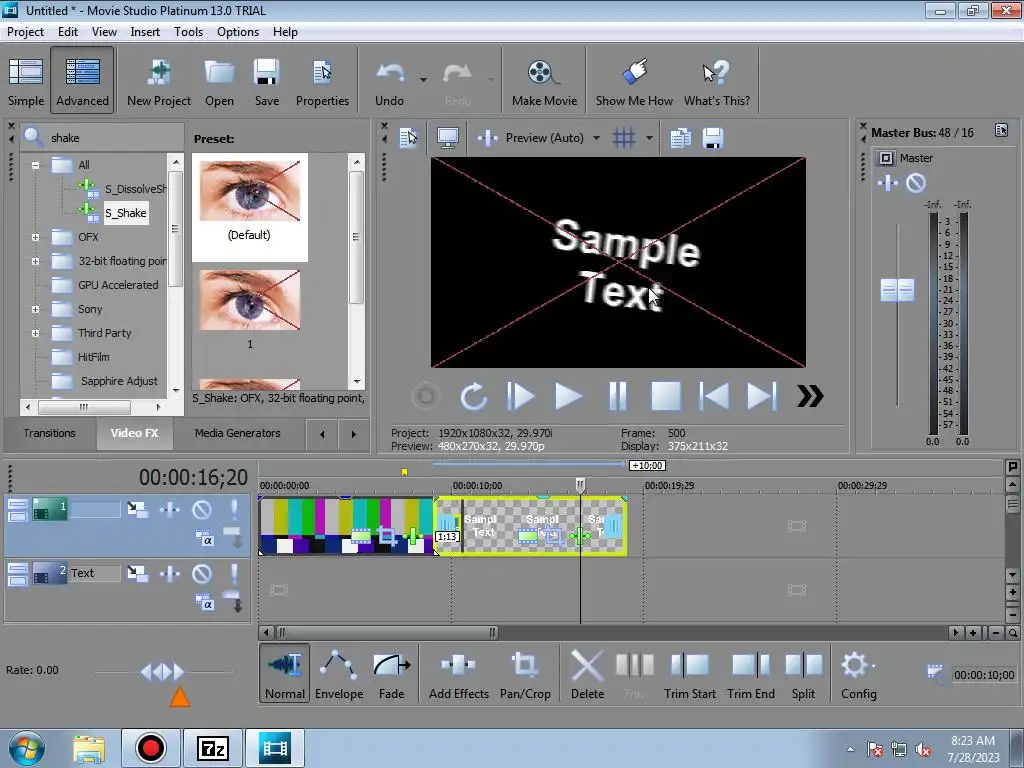This screenshot has width=1024, height=768.
Task: Click the playback Rate slider
Action: click(x=163, y=671)
